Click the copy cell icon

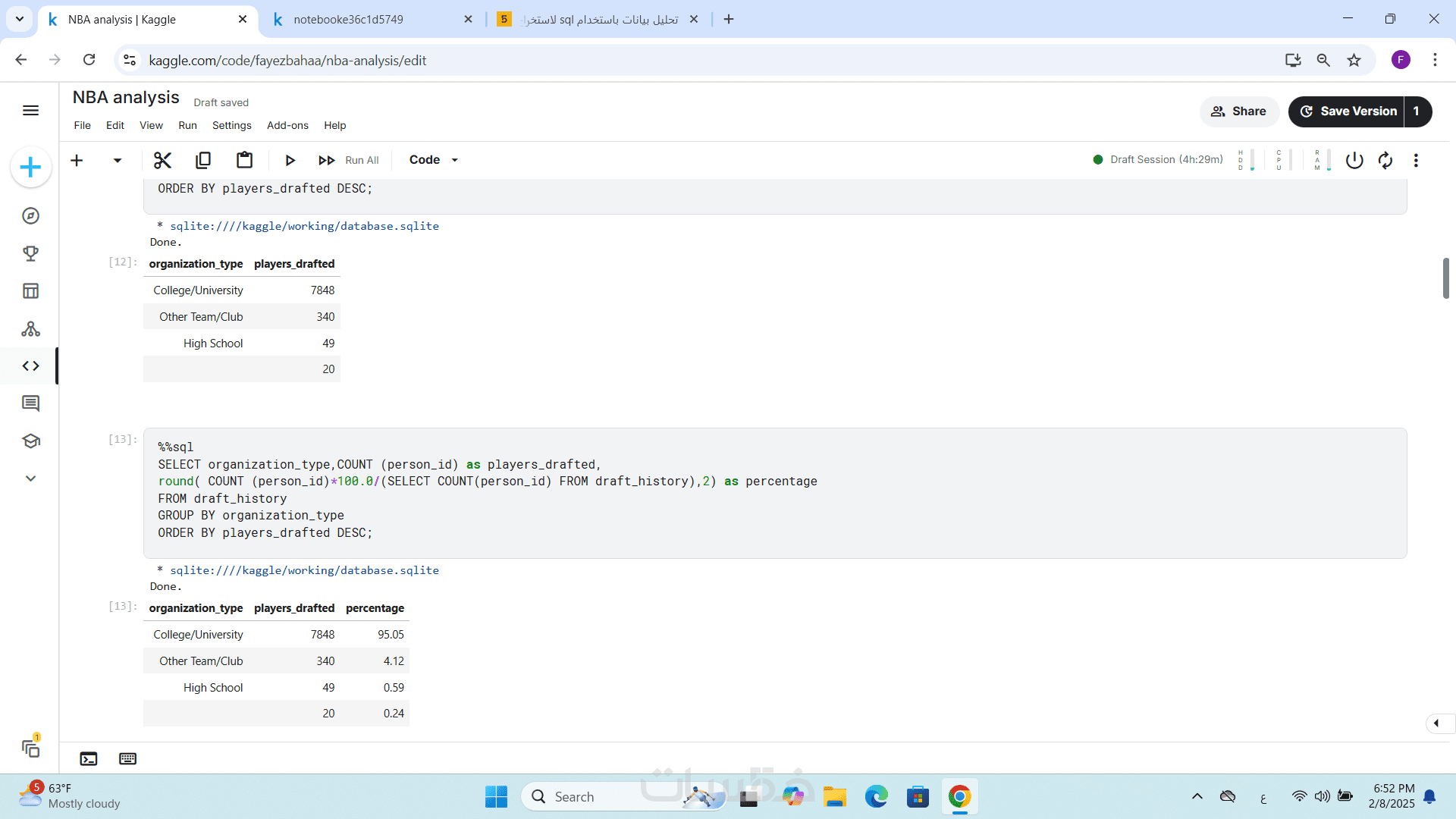[x=203, y=160]
